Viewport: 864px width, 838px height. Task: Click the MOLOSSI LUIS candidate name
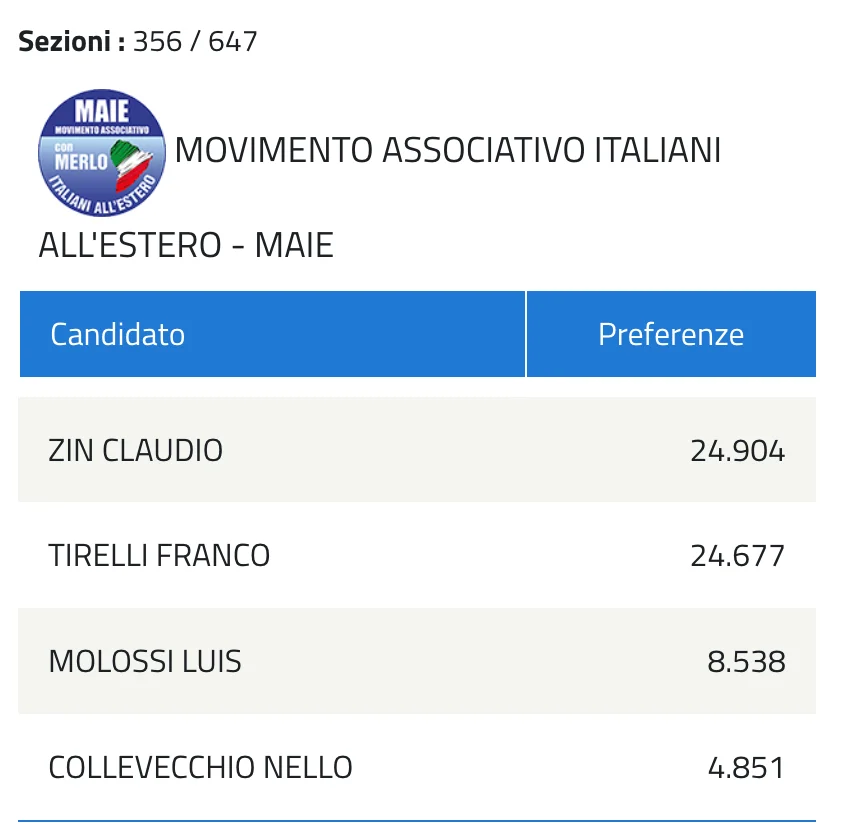tap(145, 661)
